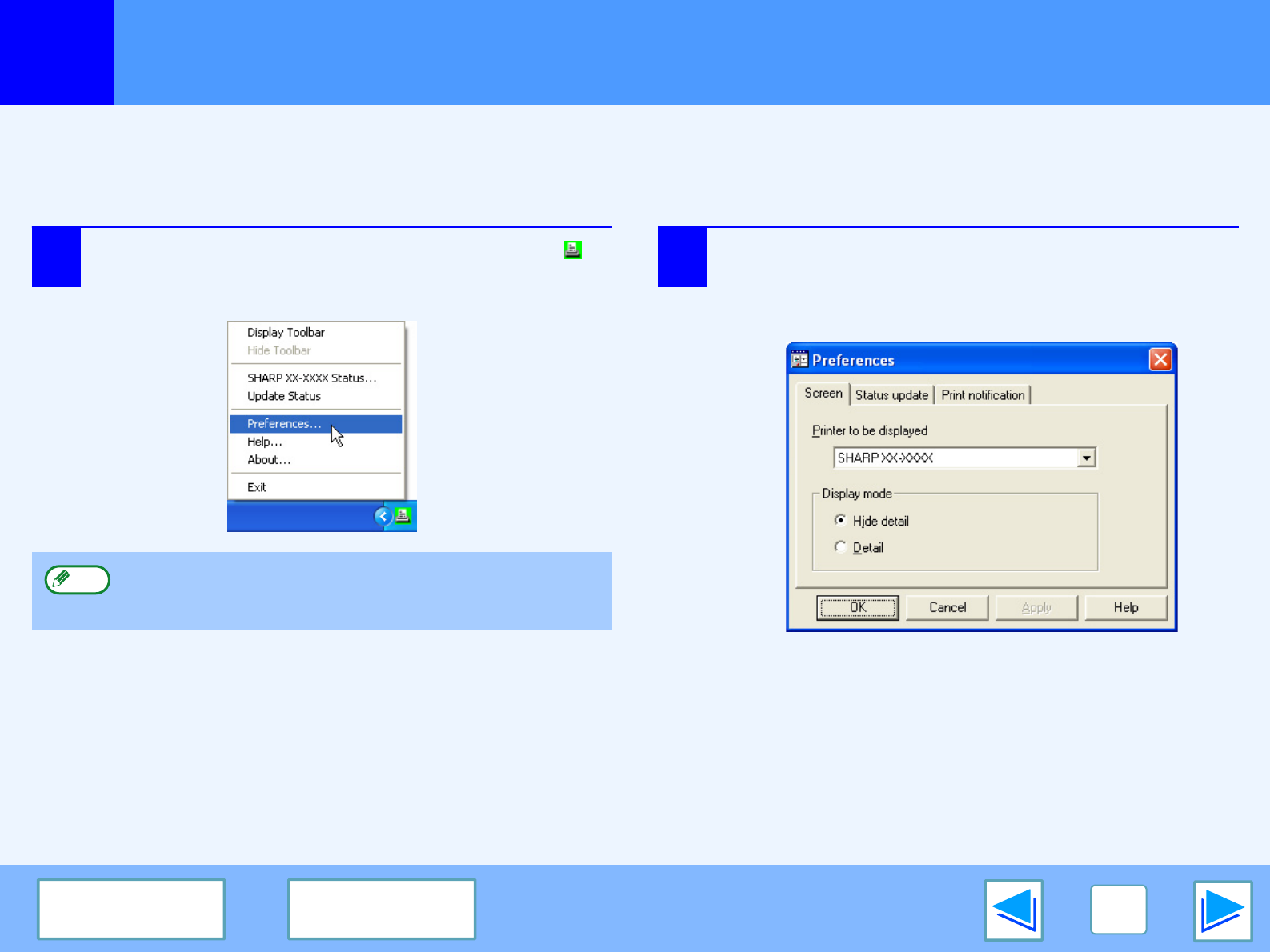
Task: Expand the Printer to be displayed dropdown
Action: (1086, 458)
